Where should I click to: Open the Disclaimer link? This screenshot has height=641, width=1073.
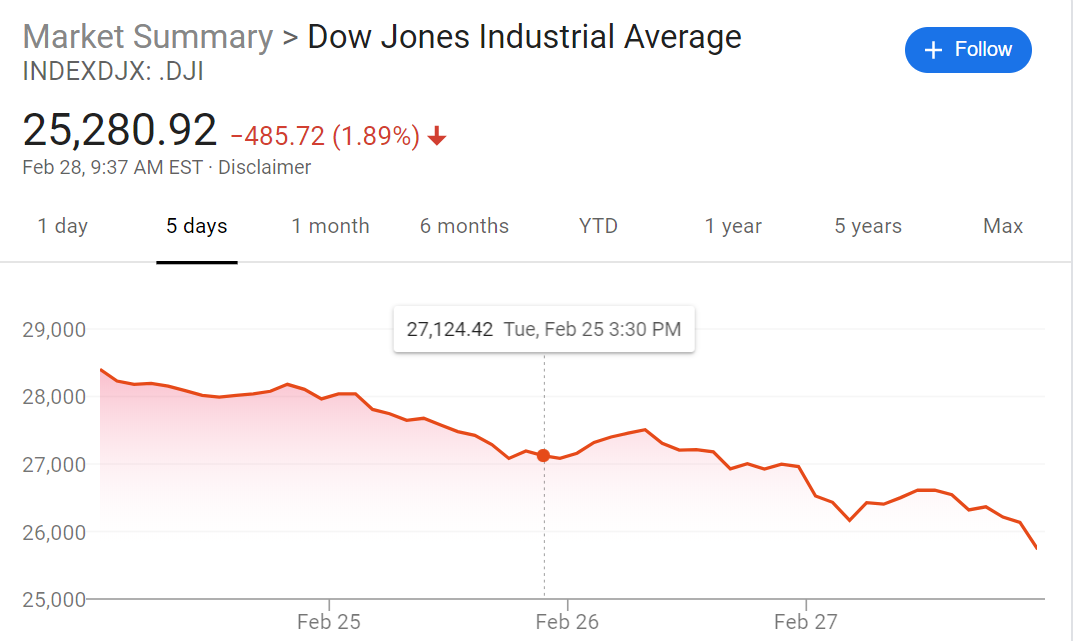(x=264, y=168)
